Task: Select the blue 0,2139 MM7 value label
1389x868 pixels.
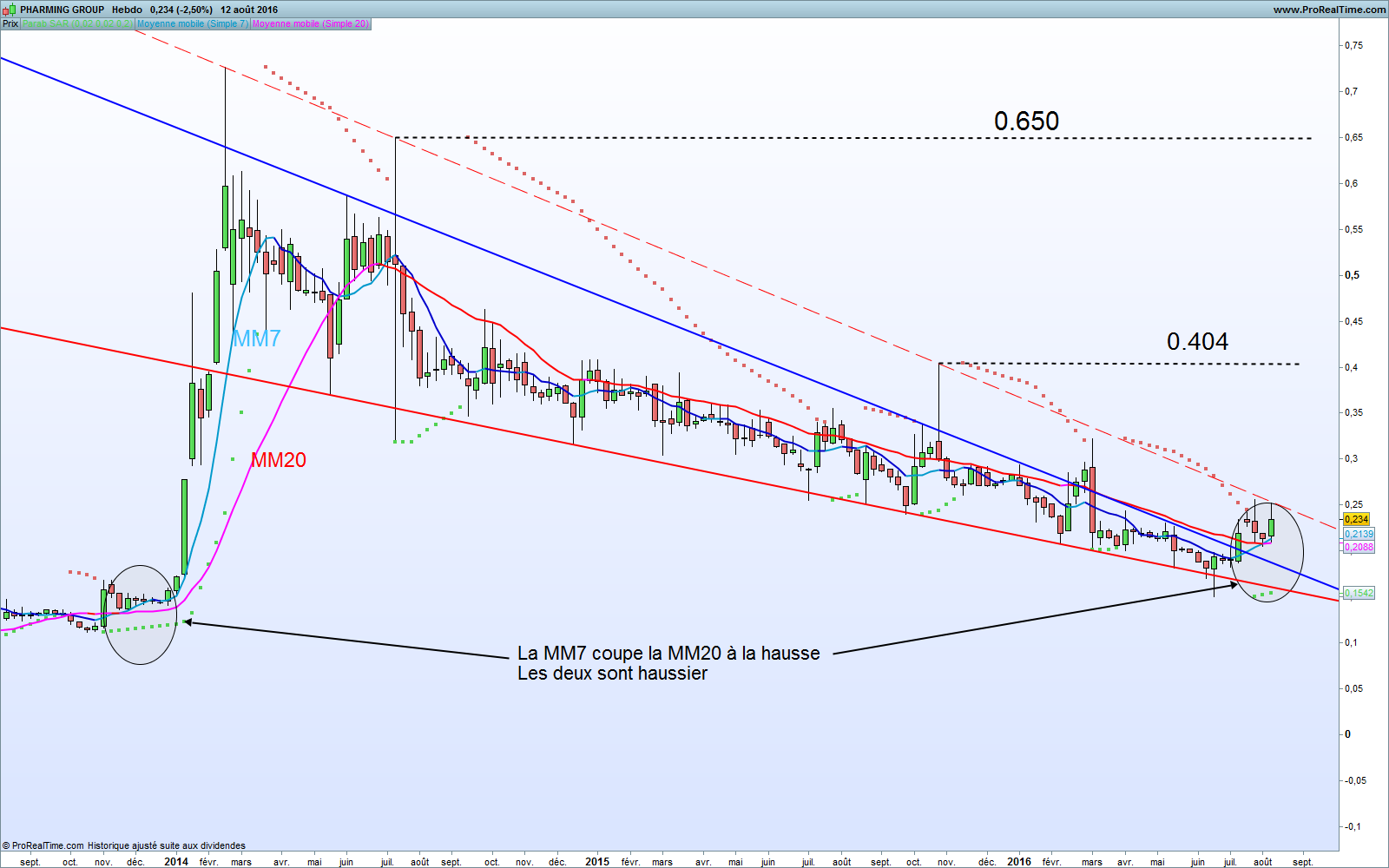Action: 1359,534
